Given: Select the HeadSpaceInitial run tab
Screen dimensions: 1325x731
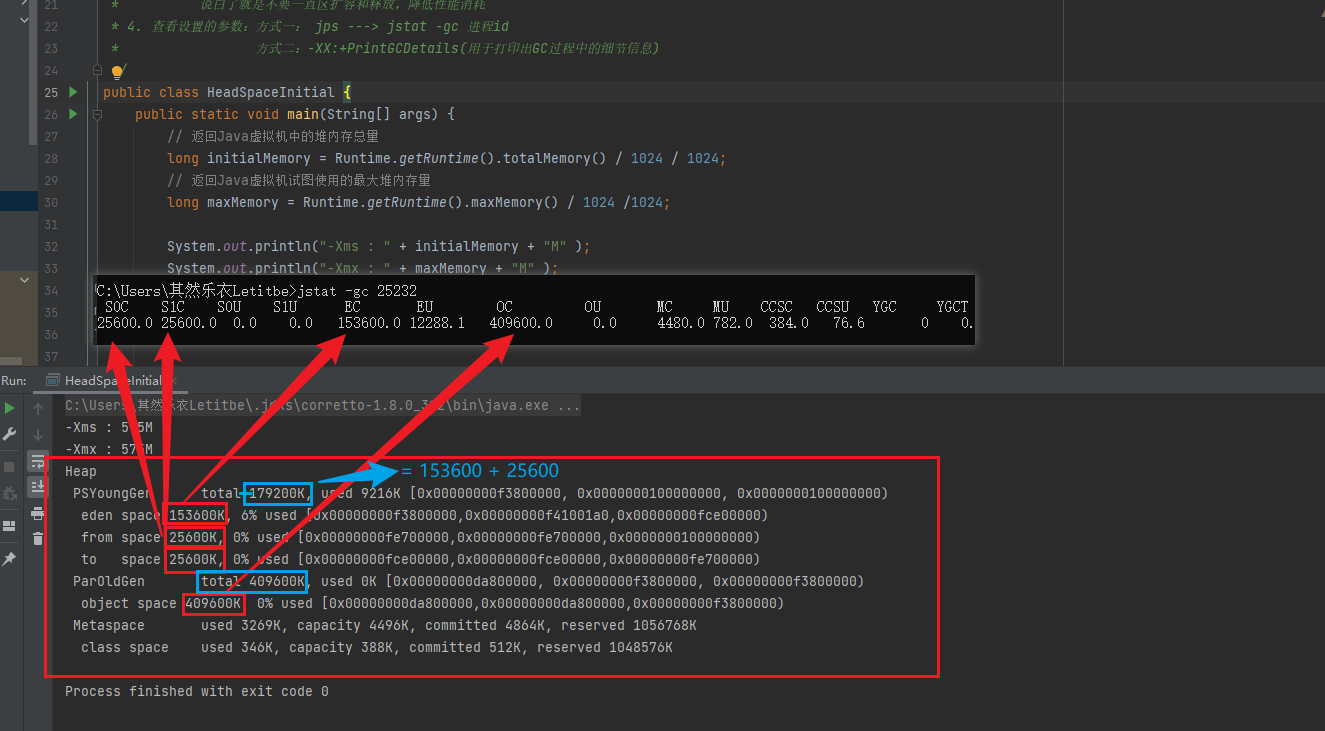Looking at the screenshot, I should point(112,381).
